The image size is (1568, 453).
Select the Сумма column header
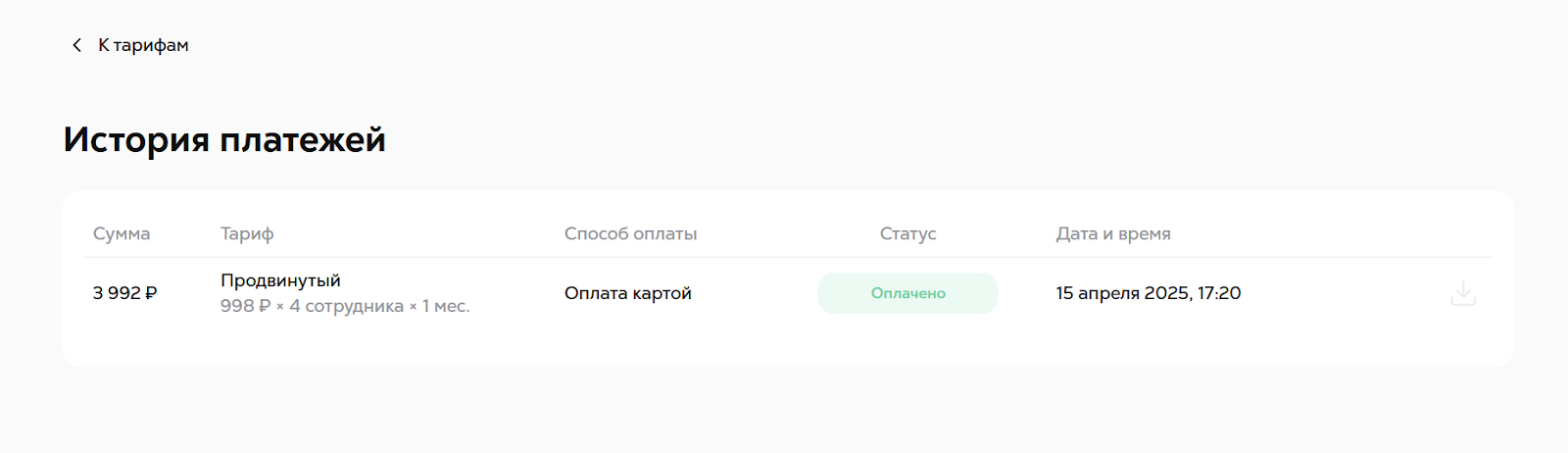122,233
